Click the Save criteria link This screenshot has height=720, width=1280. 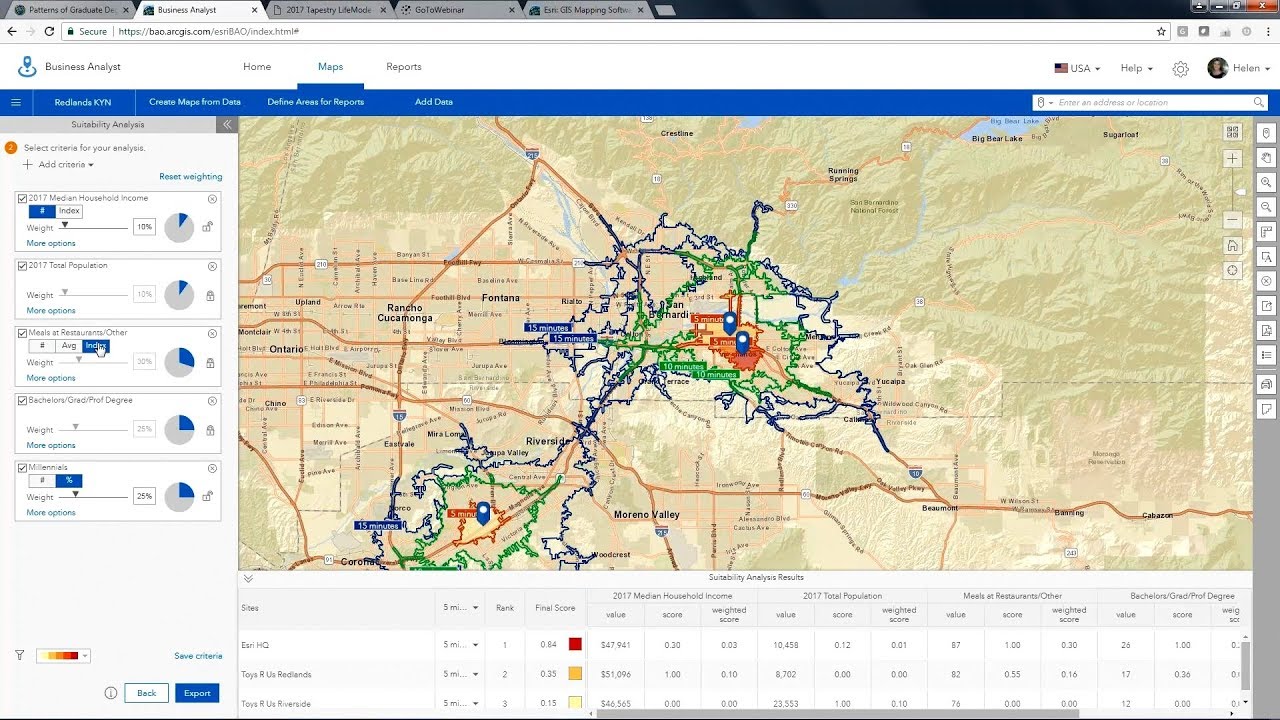[x=198, y=656]
